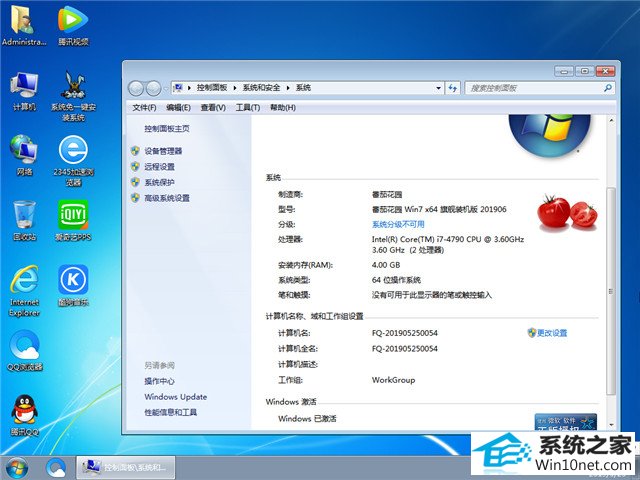
Task: Open the Windows Update link
Action: [x=176, y=396]
